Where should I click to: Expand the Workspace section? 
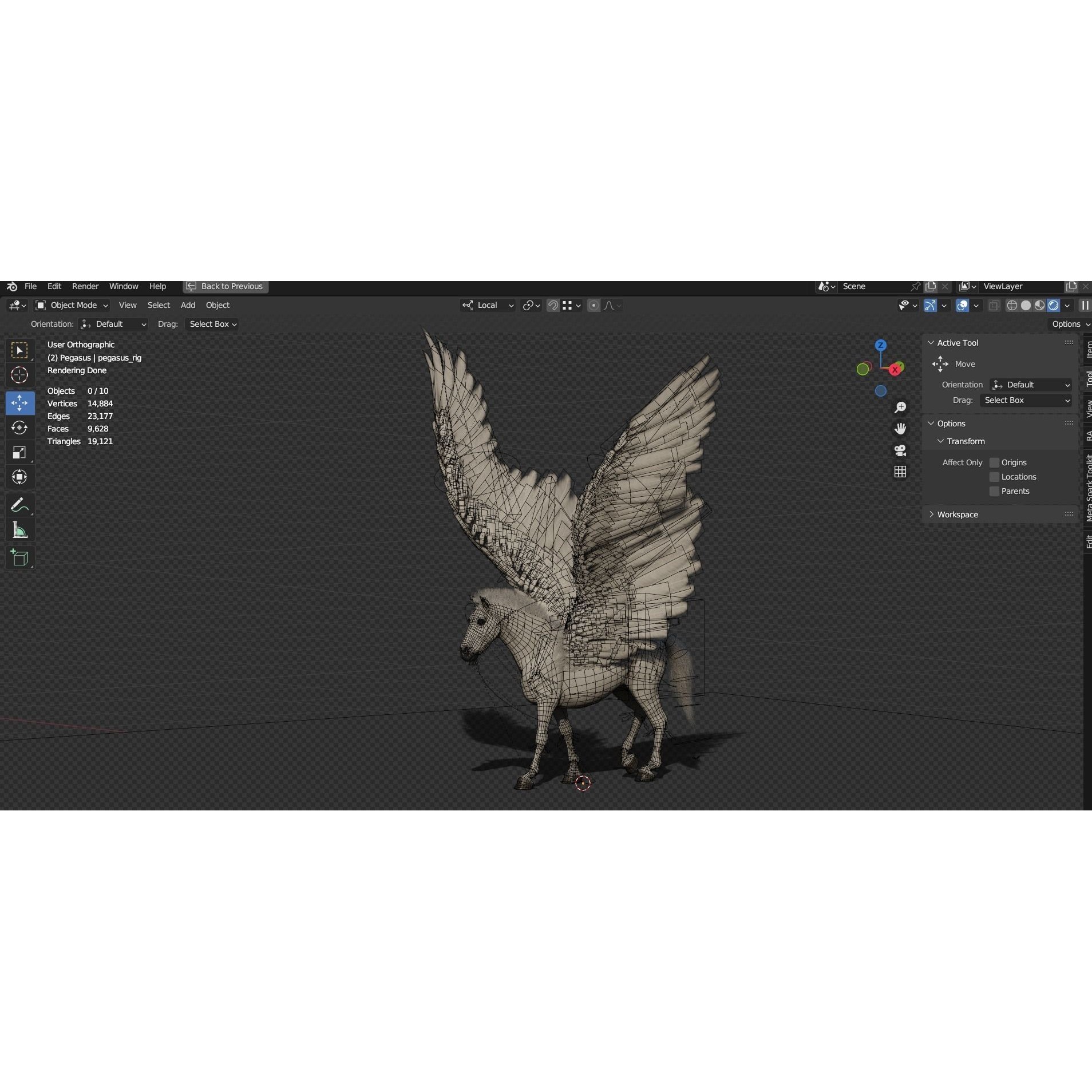(x=955, y=514)
